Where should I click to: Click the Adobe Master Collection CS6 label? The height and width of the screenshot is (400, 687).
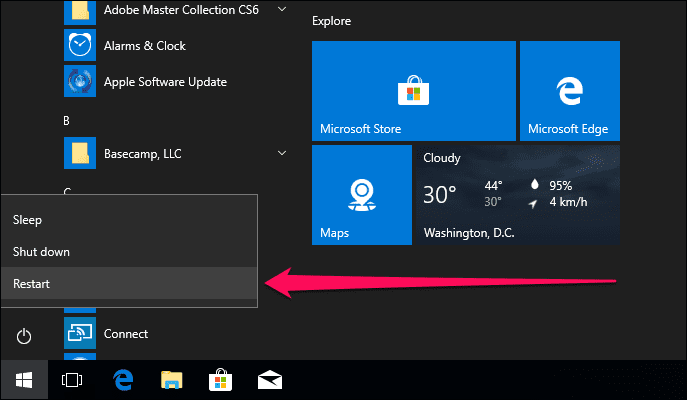point(181,10)
